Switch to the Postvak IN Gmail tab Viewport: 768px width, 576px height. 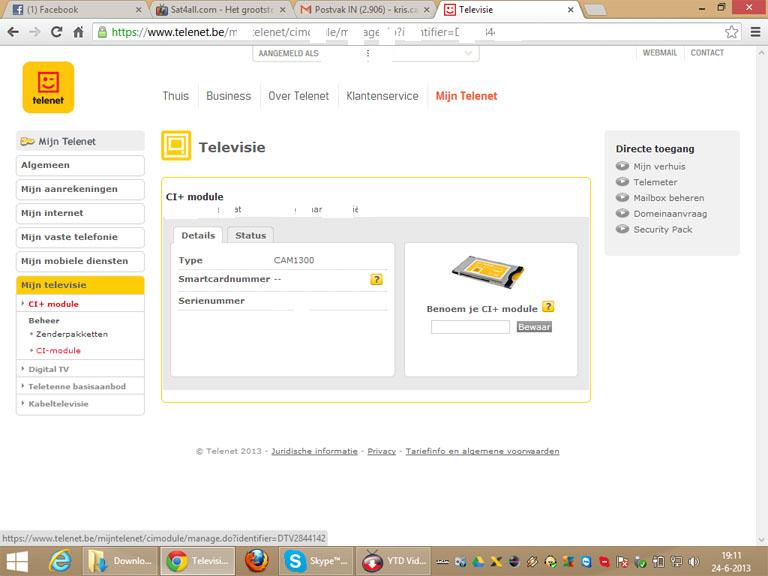click(365, 10)
